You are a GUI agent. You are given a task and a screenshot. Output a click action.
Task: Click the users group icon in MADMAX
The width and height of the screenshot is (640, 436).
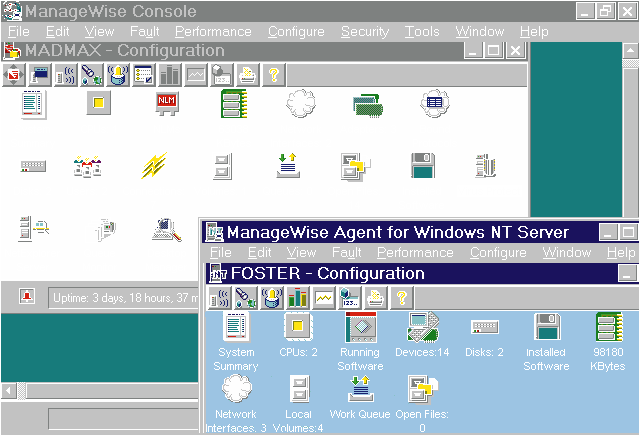pyautogui.click(x=87, y=166)
